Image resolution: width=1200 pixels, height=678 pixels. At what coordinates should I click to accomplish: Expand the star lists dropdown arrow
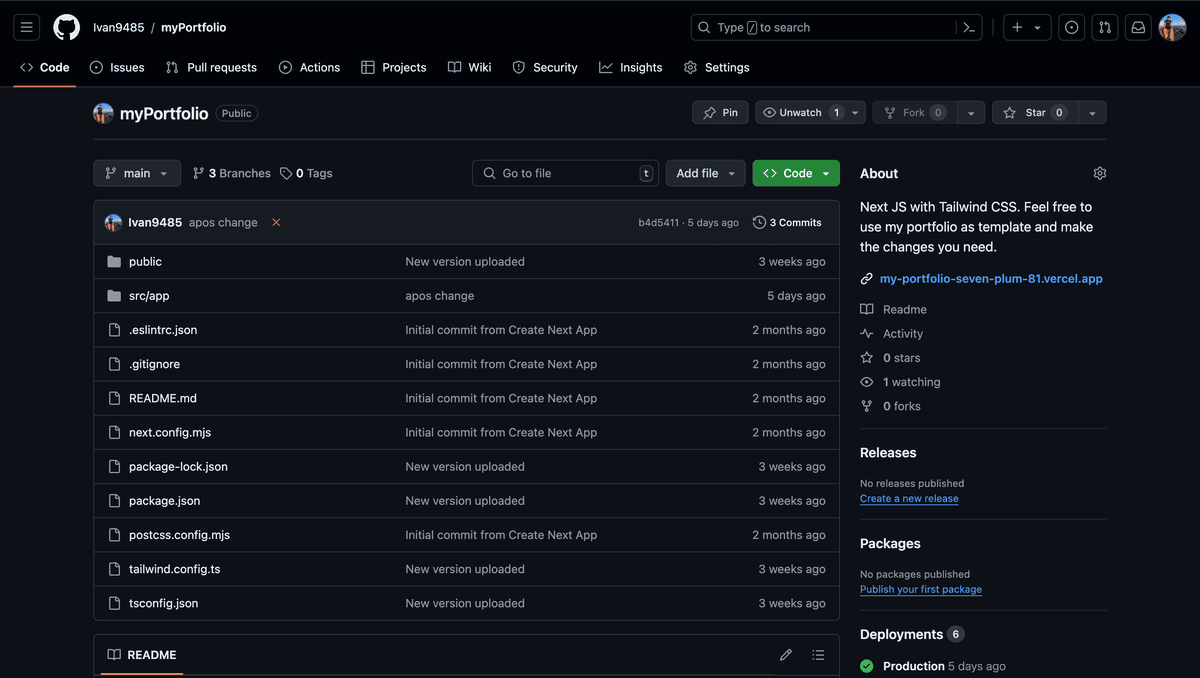pyautogui.click(x=1092, y=113)
